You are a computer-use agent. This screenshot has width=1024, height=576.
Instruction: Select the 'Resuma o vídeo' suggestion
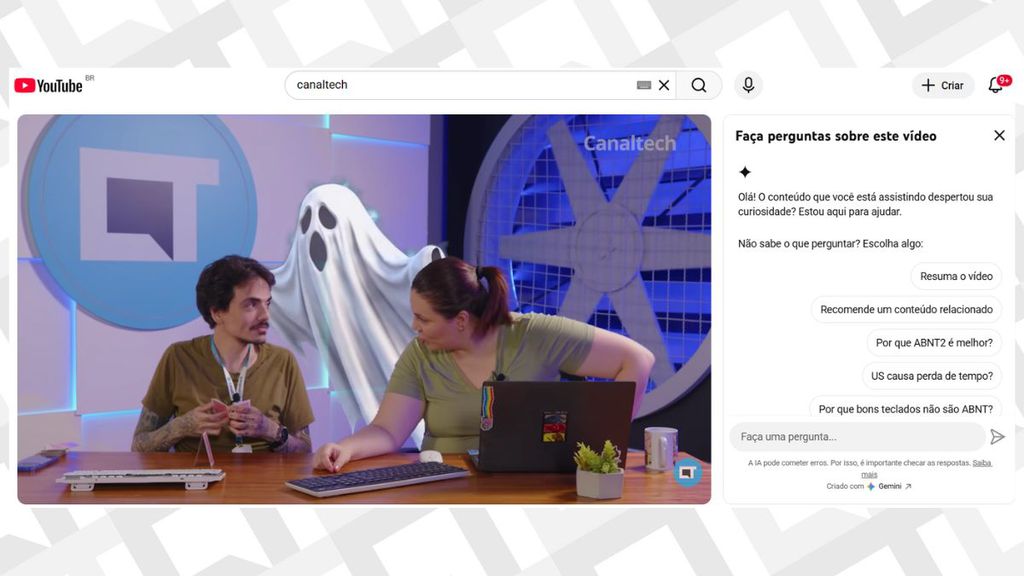(956, 276)
